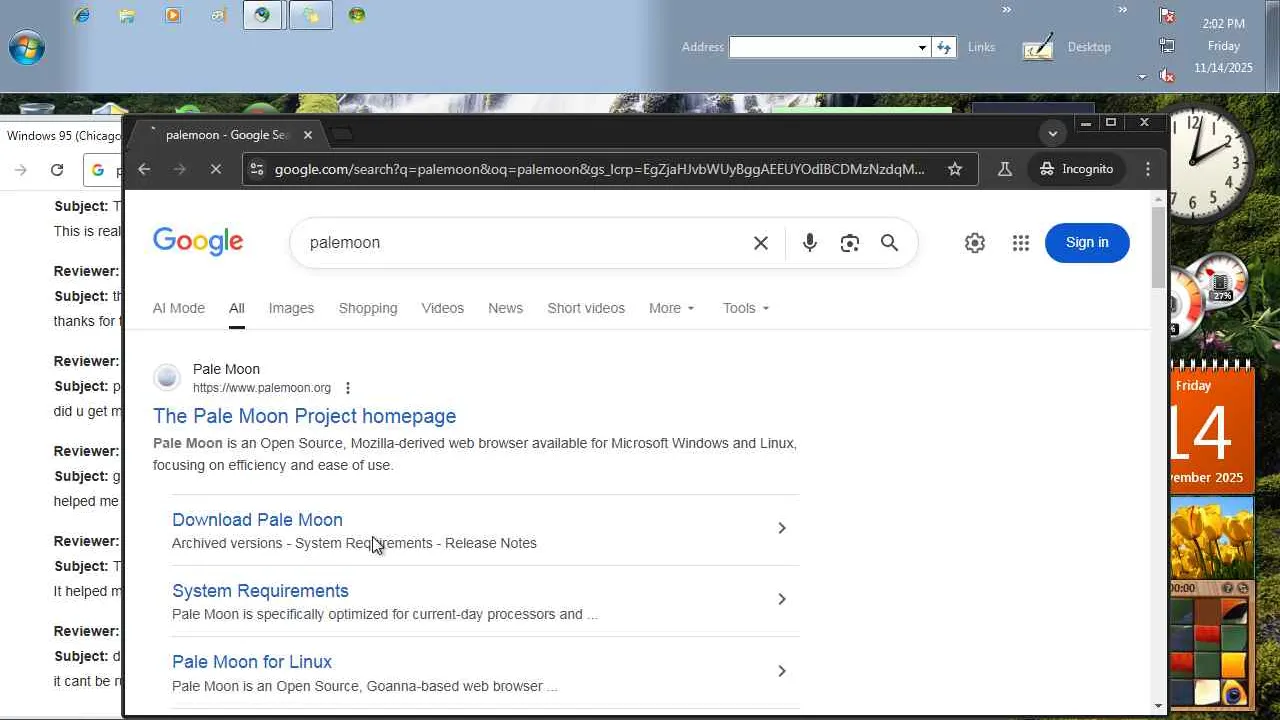Go back in the Incognito Chrome window
1280x720 pixels.
pyautogui.click(x=144, y=169)
